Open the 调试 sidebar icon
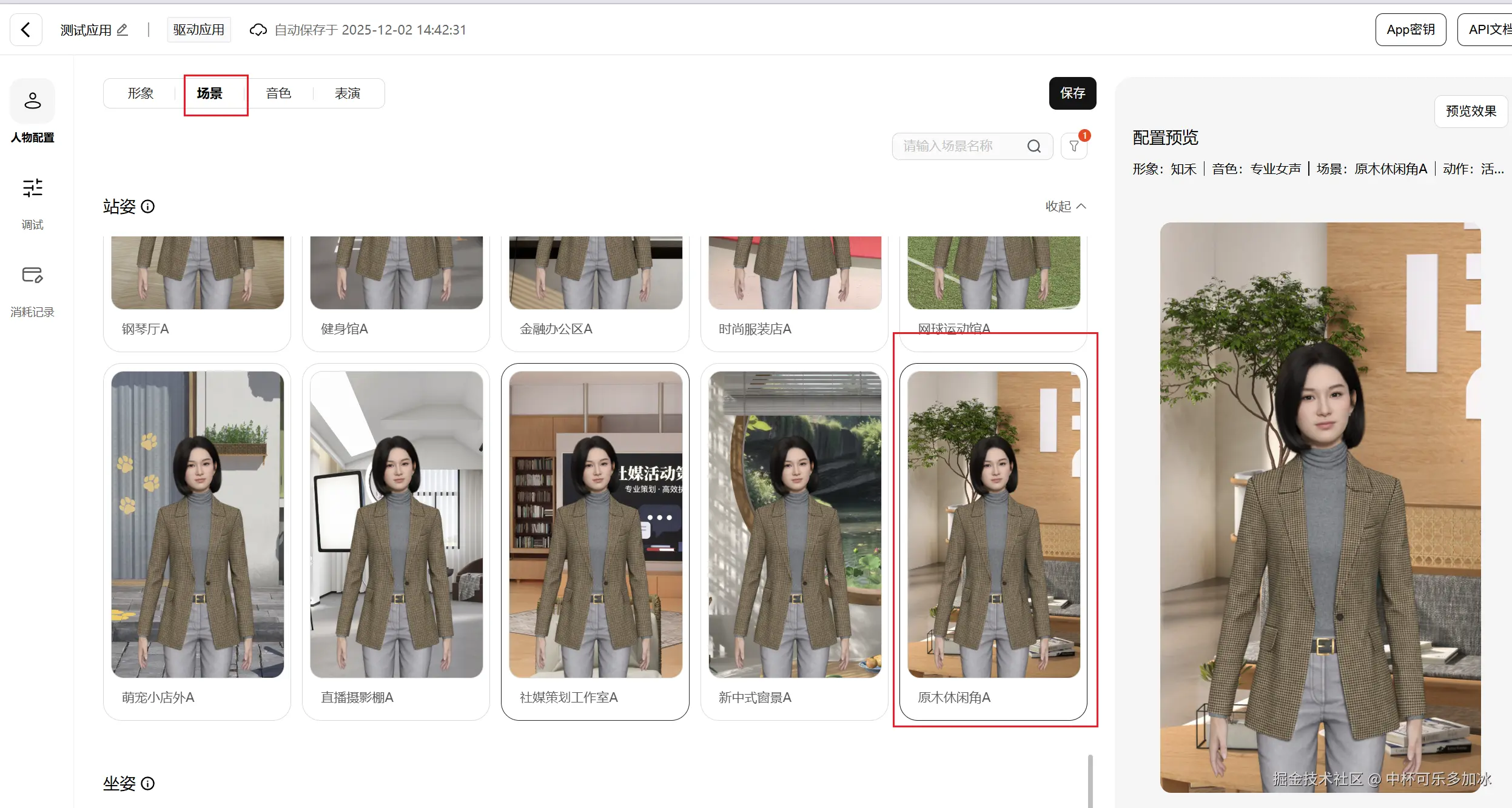 coord(32,188)
